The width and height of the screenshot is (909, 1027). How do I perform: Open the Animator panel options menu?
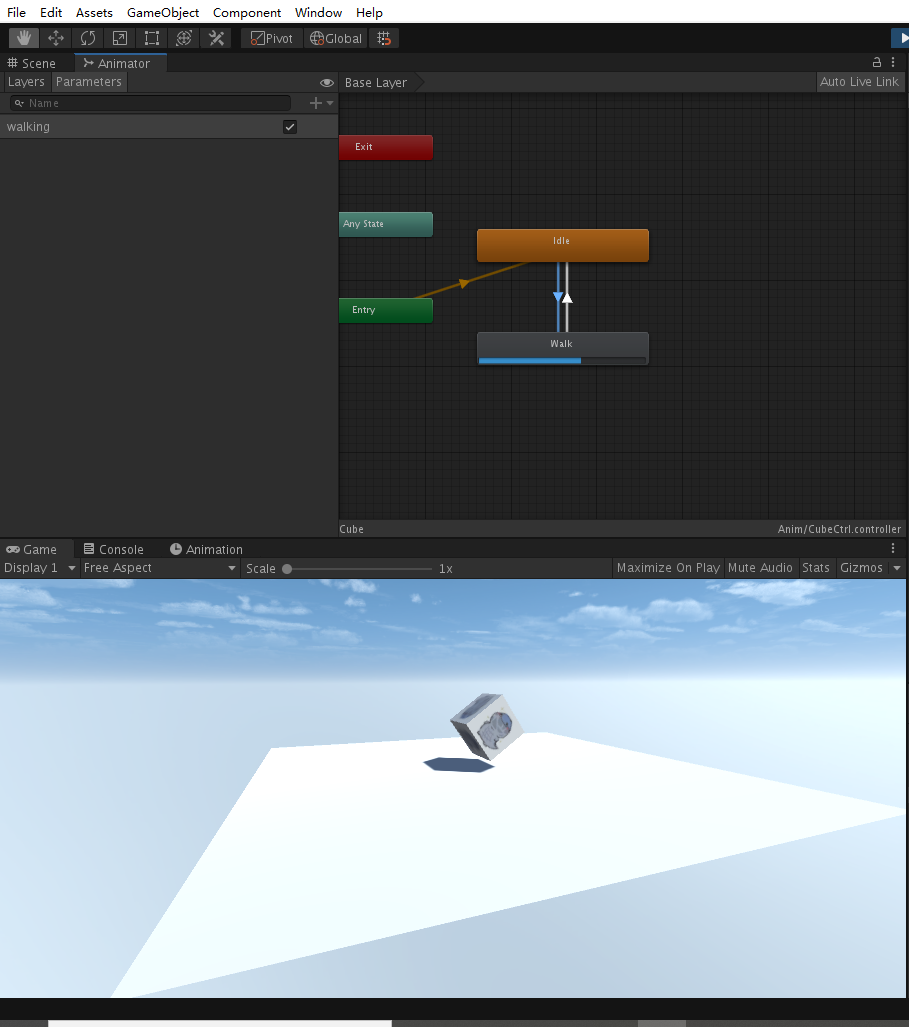(x=893, y=62)
